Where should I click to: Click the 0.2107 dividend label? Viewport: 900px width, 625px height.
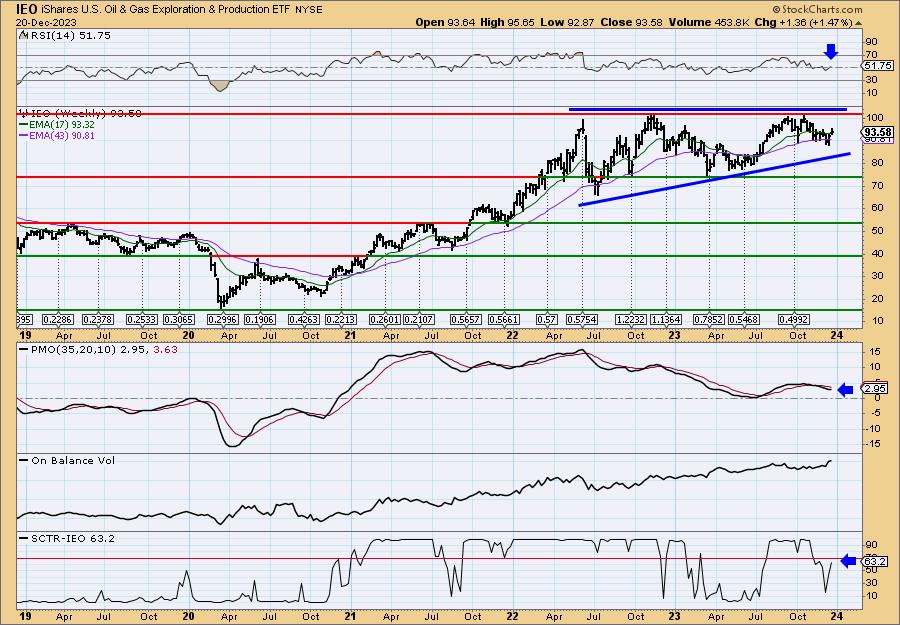pos(419,320)
